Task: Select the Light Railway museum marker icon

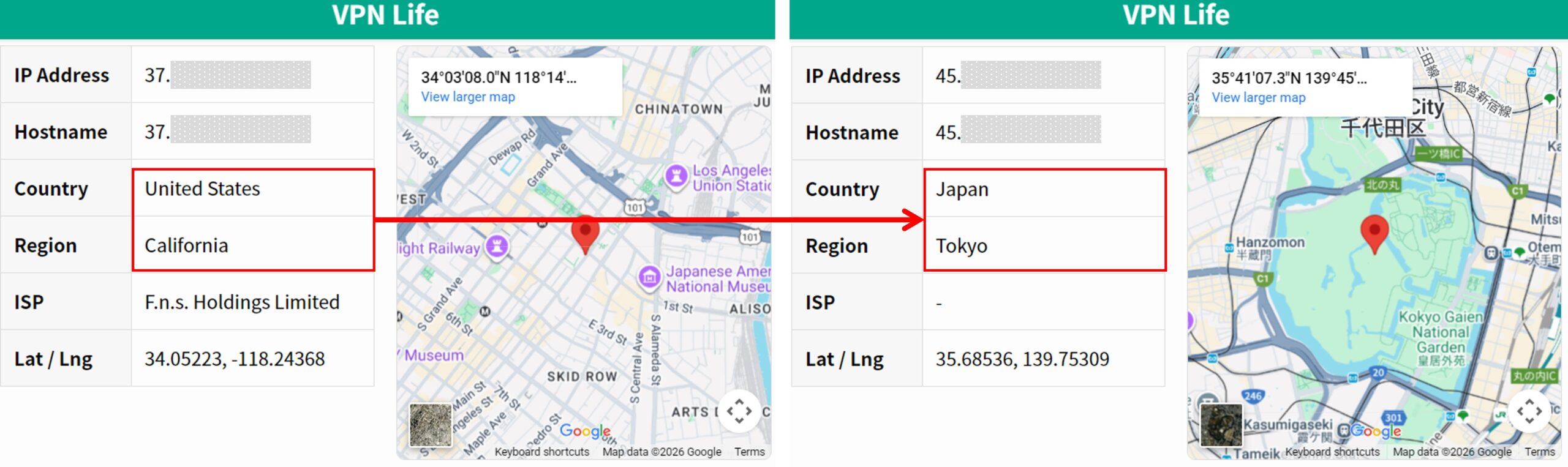Action: (x=497, y=247)
